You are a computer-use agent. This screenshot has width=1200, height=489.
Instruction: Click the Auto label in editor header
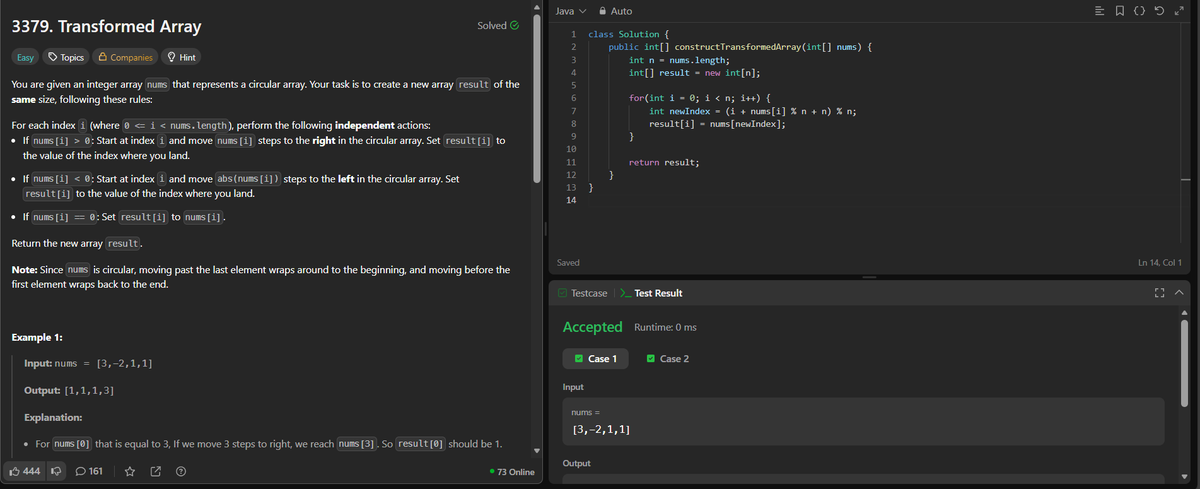click(x=621, y=11)
